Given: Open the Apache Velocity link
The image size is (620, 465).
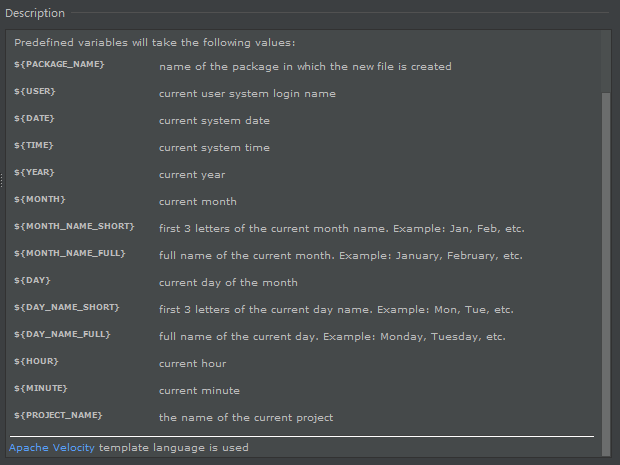Looking at the screenshot, I should (x=52, y=448).
